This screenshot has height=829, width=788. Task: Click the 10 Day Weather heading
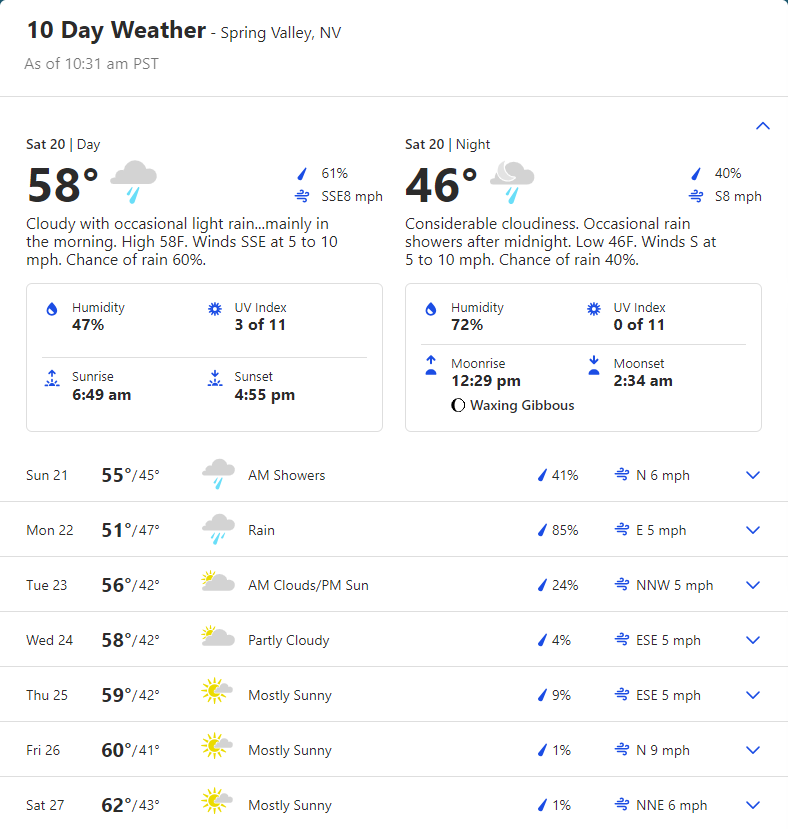click(116, 30)
